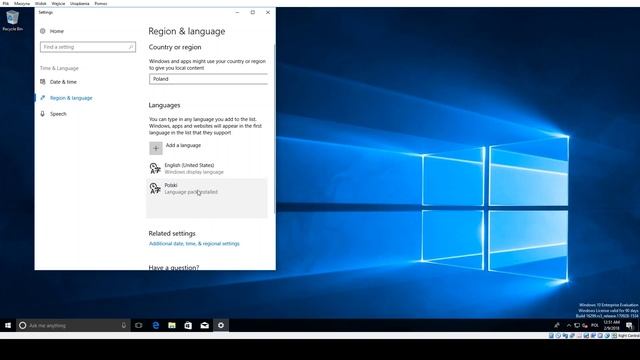Viewport: 640px width, 360px height.
Task: Open the Widok menu
Action: [x=40, y=4]
